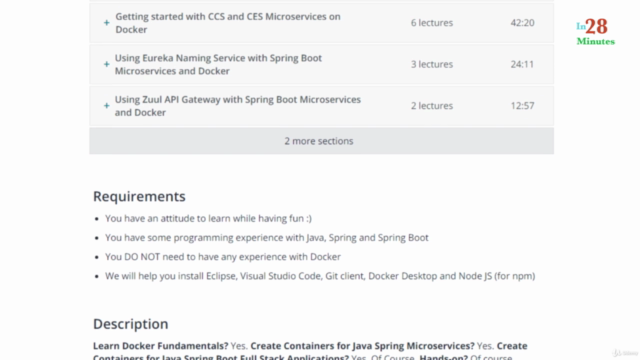
Task: Click the 12:57 duration
Action: coord(522,106)
